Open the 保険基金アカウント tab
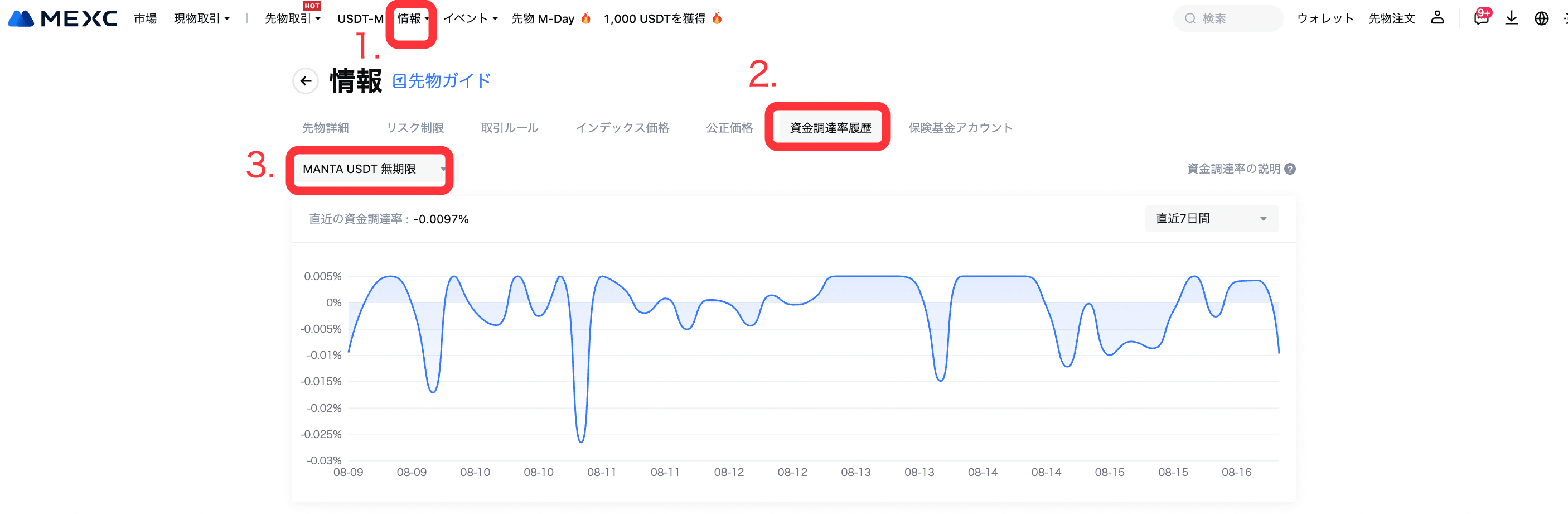Viewport: 1568px width, 514px height. 960,128
